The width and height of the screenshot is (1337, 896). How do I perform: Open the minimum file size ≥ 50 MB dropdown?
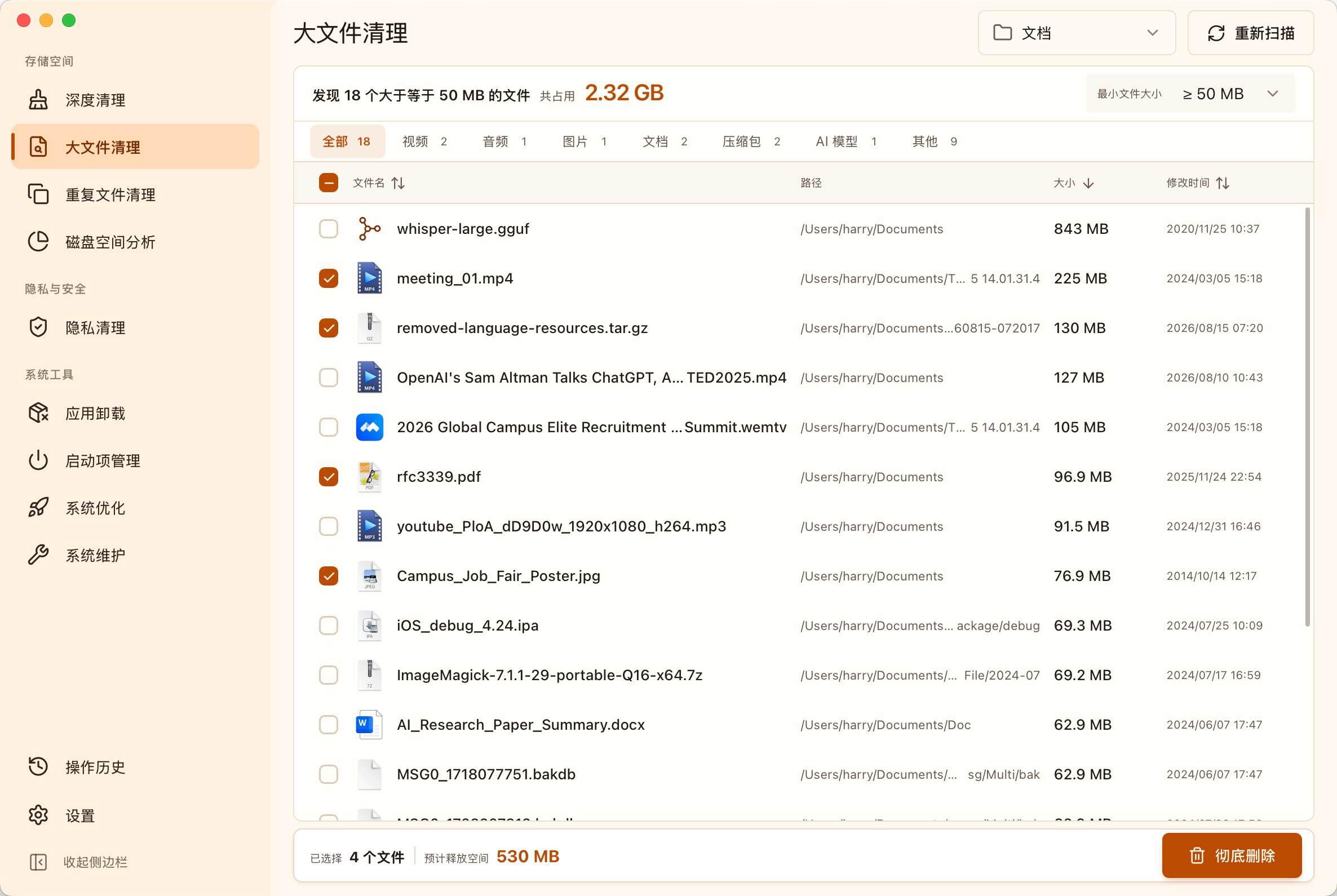click(x=1190, y=94)
